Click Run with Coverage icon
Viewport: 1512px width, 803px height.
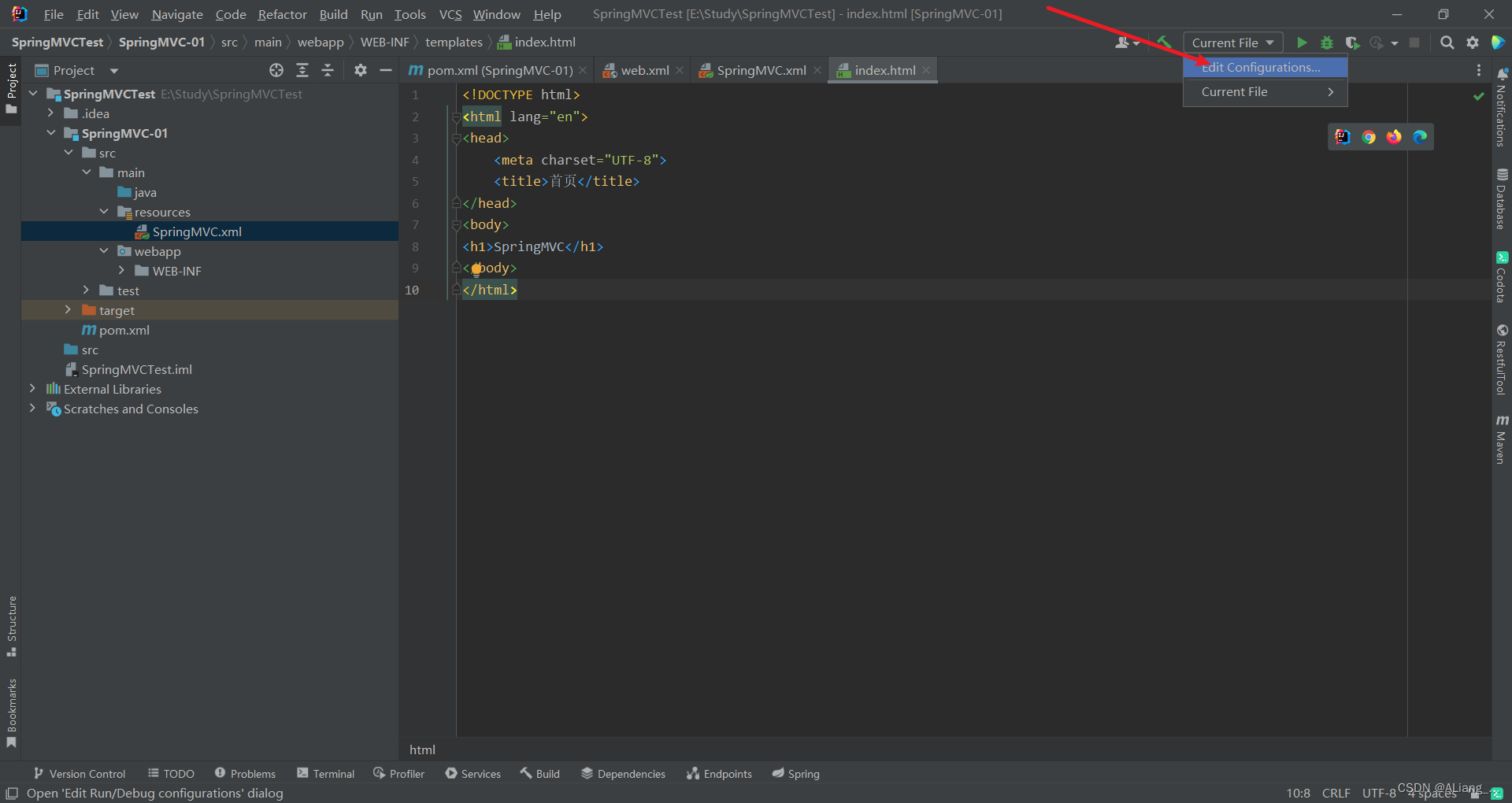pyautogui.click(x=1352, y=43)
